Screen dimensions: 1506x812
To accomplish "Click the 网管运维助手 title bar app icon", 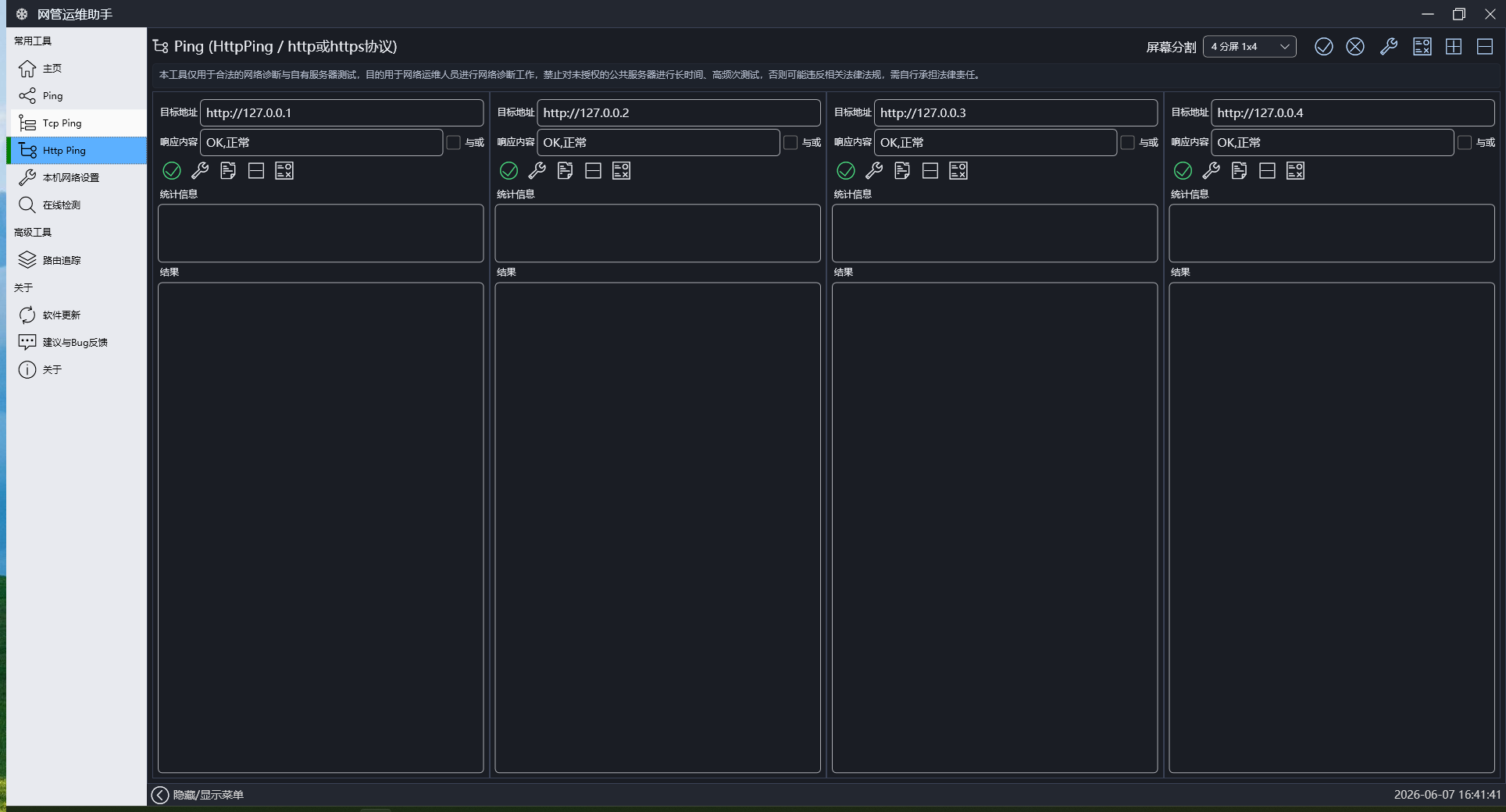I will click(22, 14).
